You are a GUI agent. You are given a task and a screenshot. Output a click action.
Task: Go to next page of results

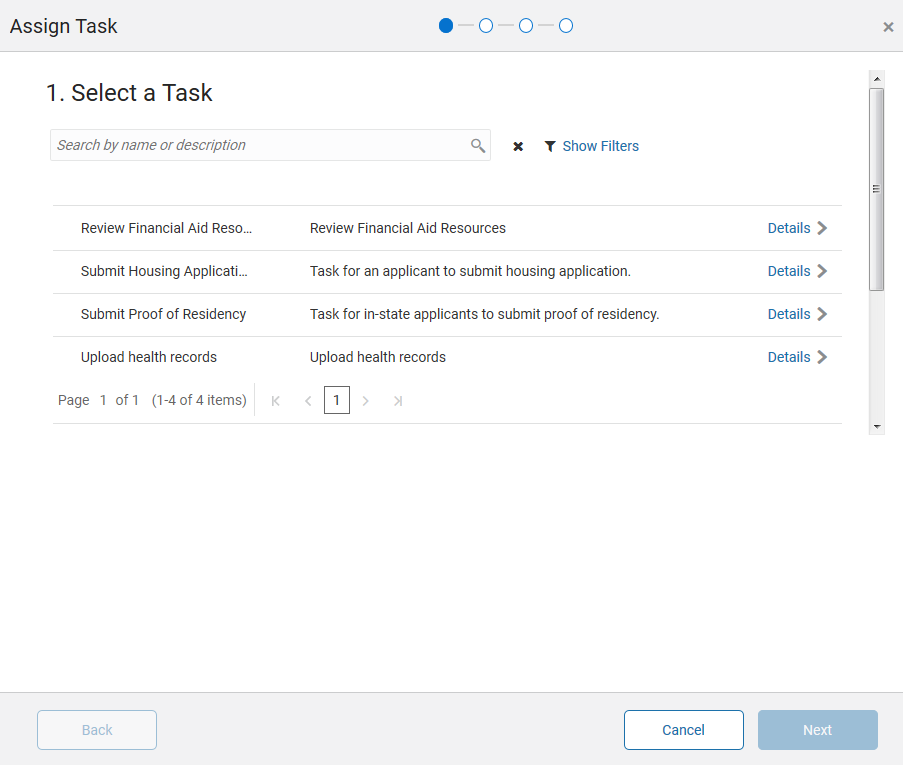coord(366,401)
